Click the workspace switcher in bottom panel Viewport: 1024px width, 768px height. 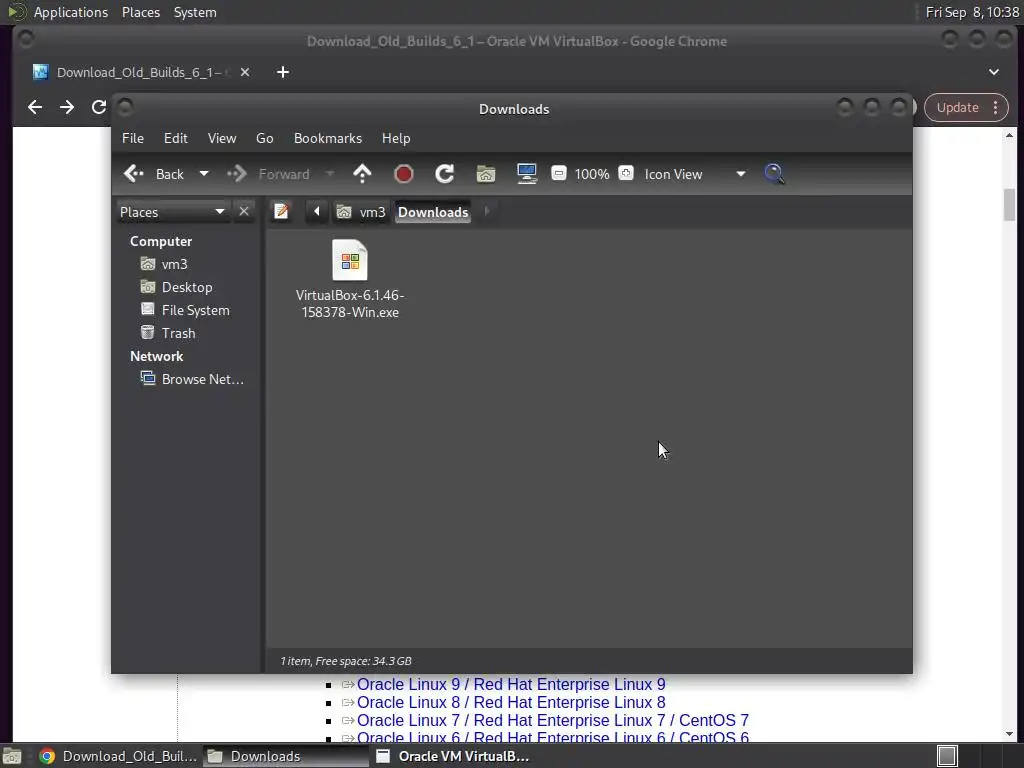point(947,756)
